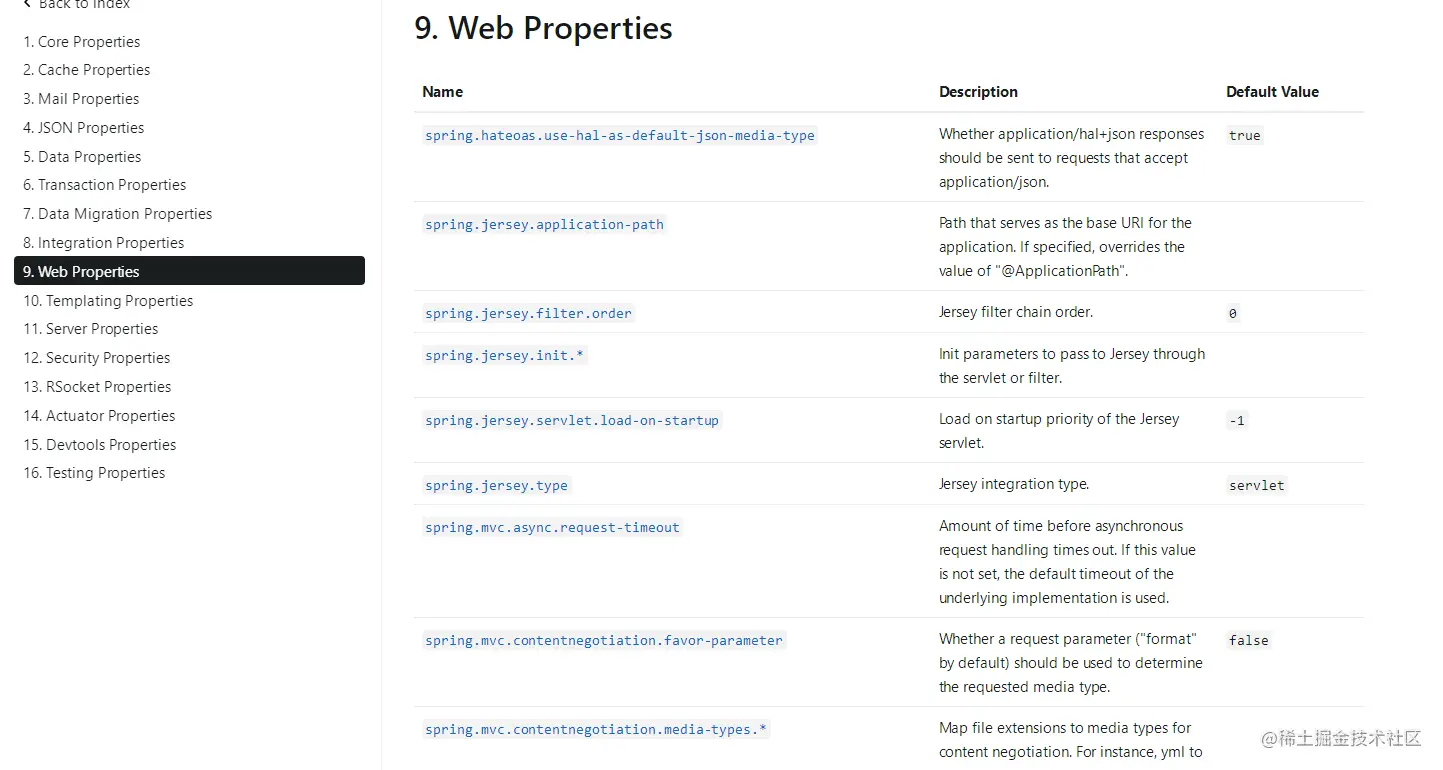Click spring.jersey.type property link

point(496,485)
